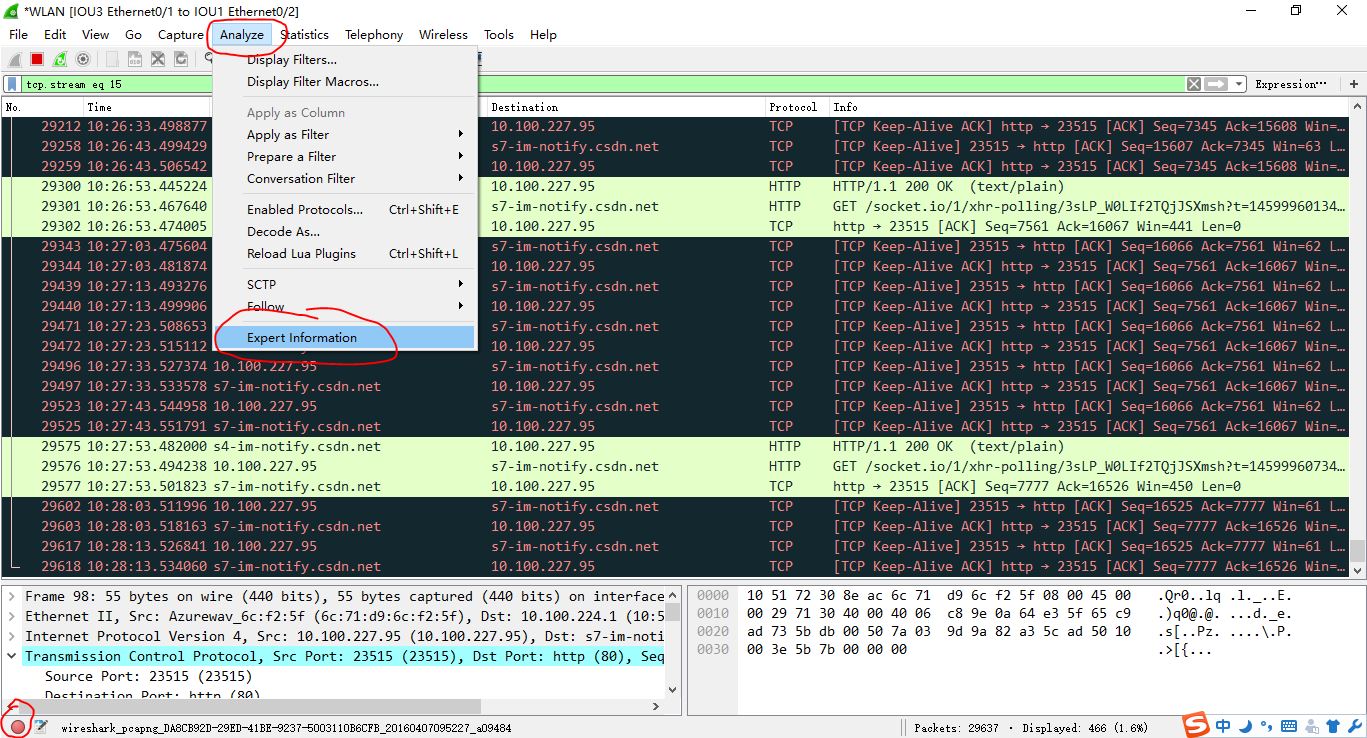1367x738 pixels.
Task: Open the recent filters dropdown arrow
Action: [1239, 84]
